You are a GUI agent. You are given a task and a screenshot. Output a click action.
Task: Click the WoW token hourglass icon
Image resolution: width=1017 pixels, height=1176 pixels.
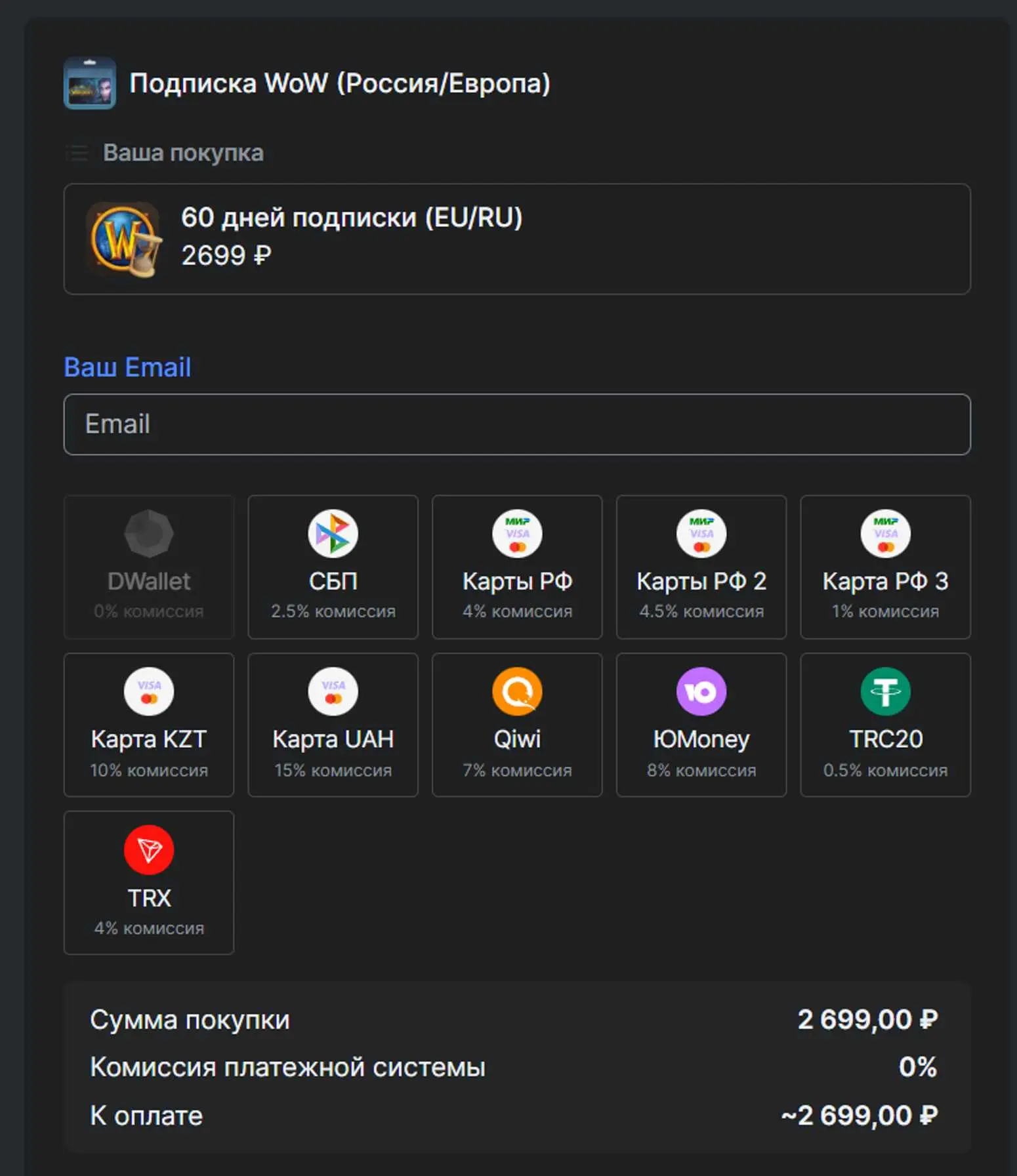pos(123,239)
